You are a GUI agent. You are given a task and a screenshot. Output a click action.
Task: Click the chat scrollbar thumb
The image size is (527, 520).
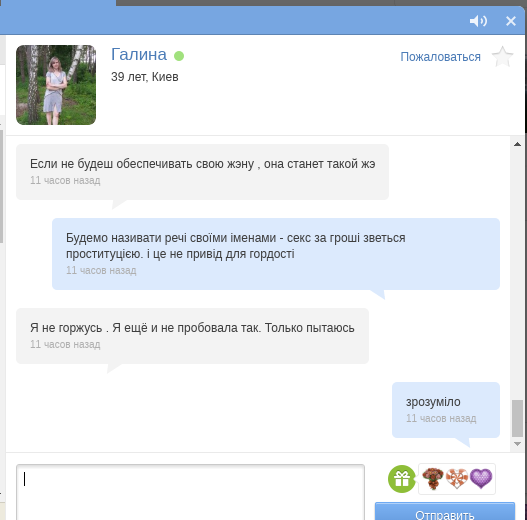pos(517,418)
